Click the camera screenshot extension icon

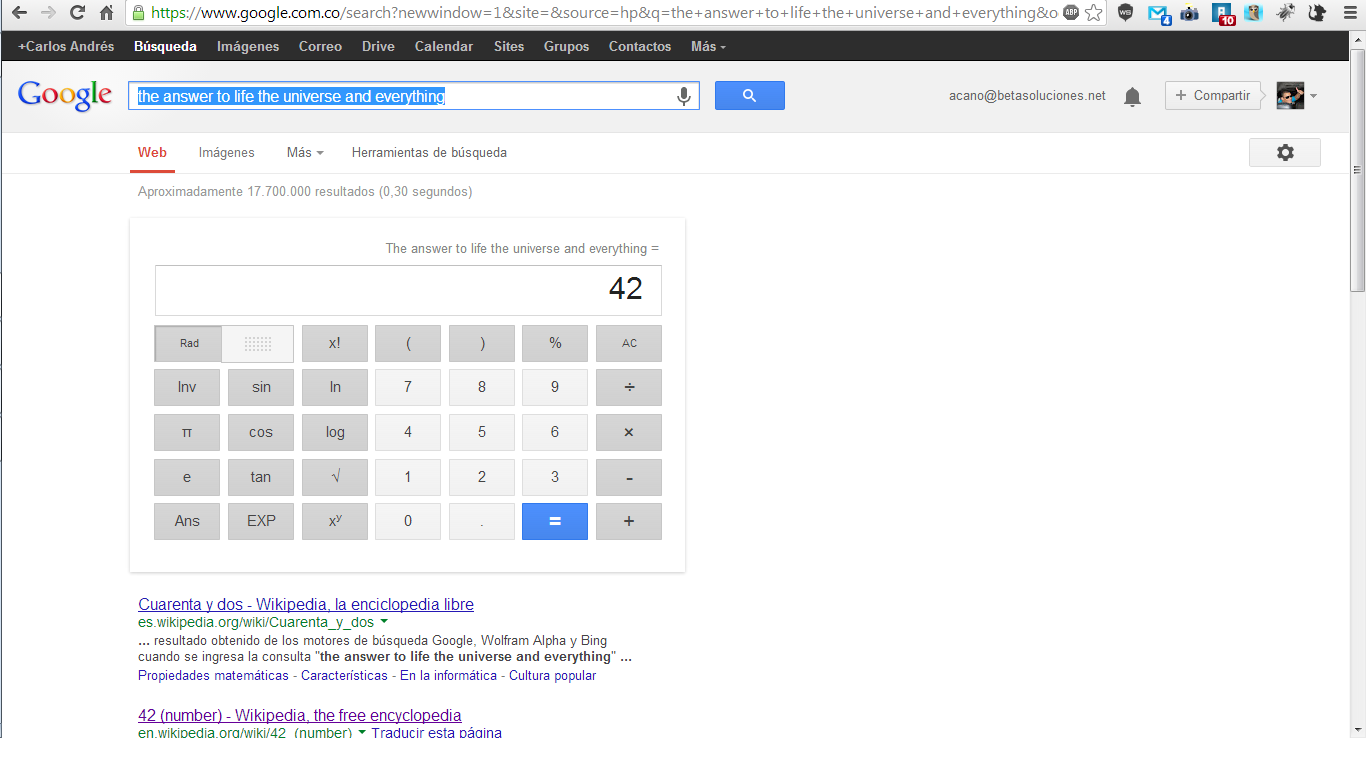pos(1190,13)
